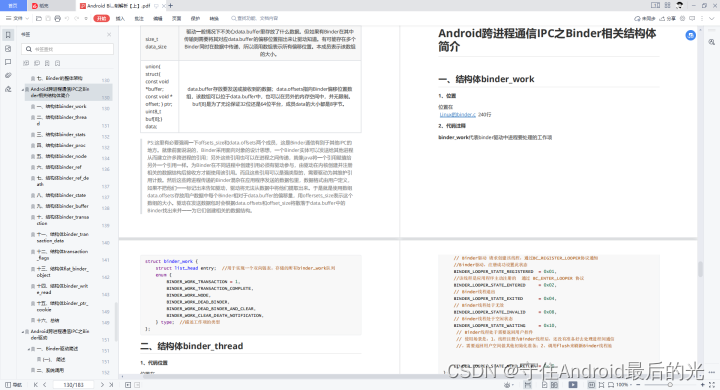Open the comments sidebar icon
This screenshot has height=390, width=720.
pos(8,62)
